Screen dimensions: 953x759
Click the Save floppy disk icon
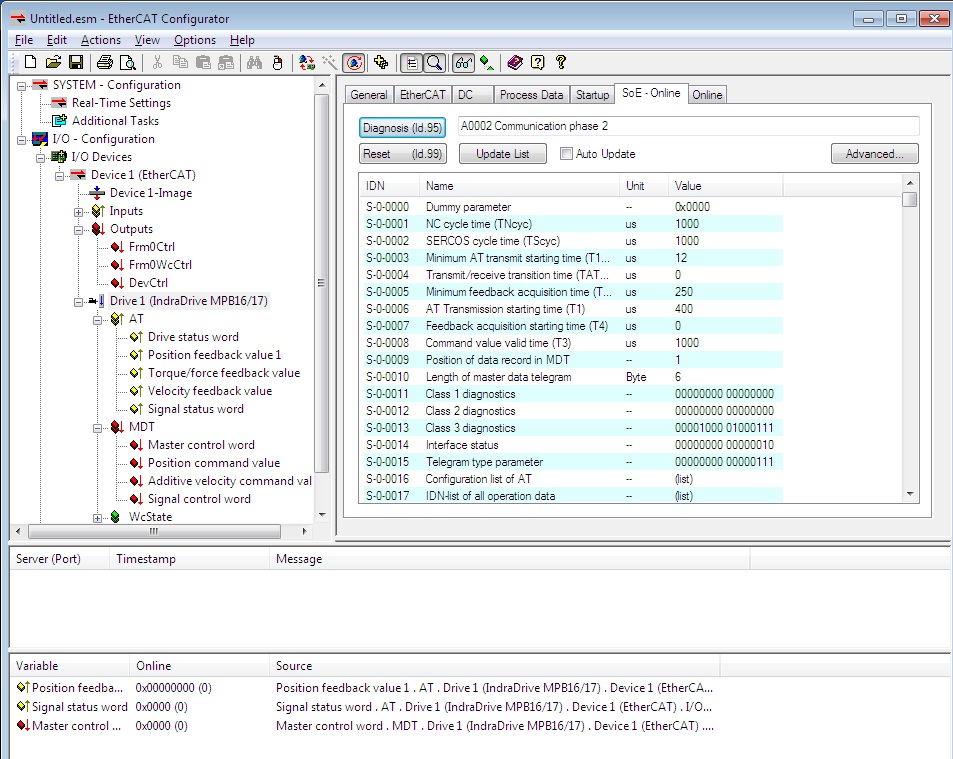pyautogui.click(x=75, y=63)
